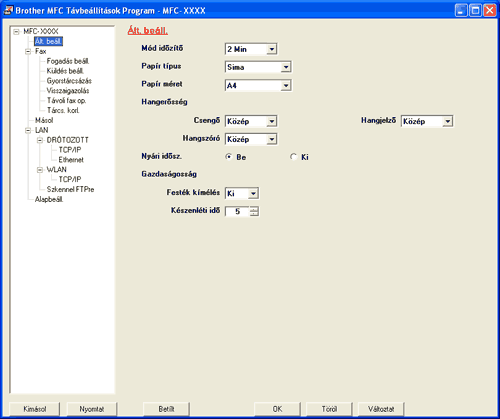
Task: Click the Változtat button
Action: (381, 409)
